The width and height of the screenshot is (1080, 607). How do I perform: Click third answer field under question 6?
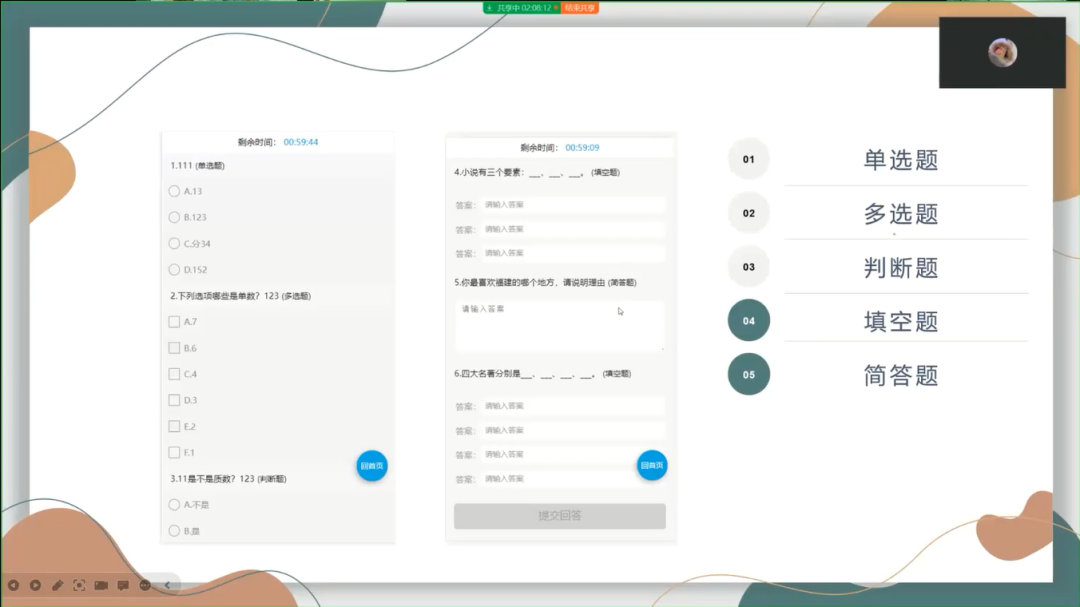pos(572,454)
